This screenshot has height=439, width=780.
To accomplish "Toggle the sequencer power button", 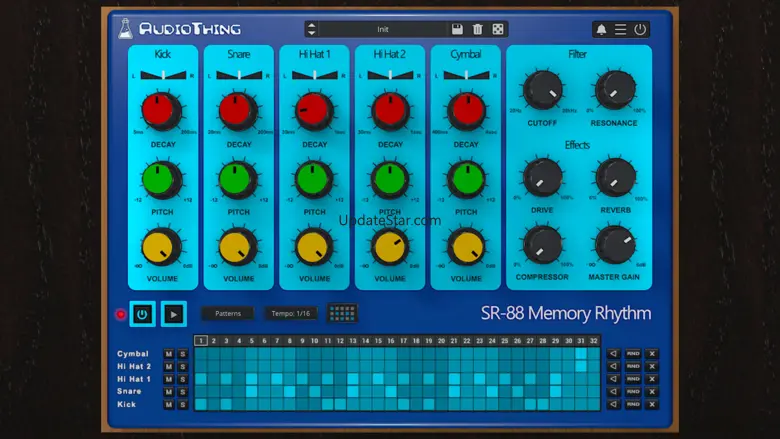I will pos(142,314).
